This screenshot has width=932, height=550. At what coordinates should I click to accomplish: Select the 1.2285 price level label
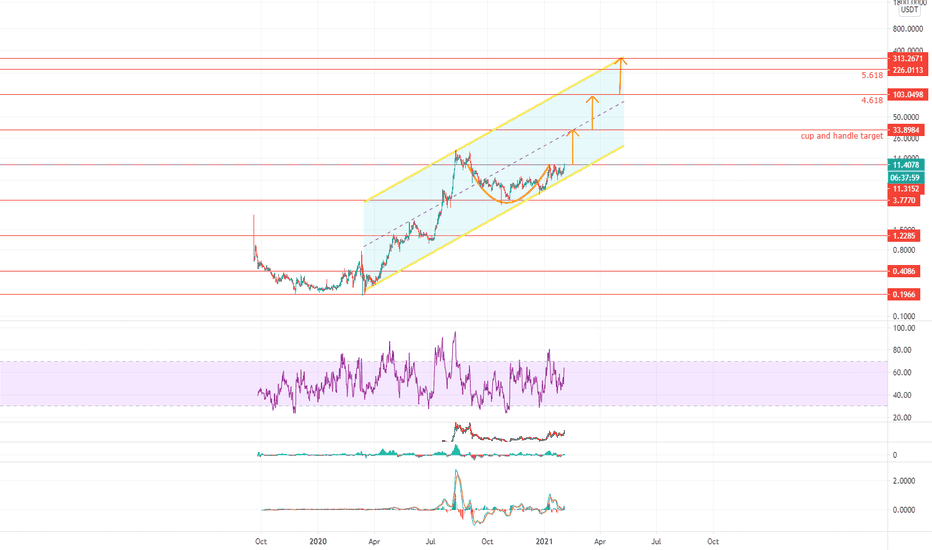903,236
